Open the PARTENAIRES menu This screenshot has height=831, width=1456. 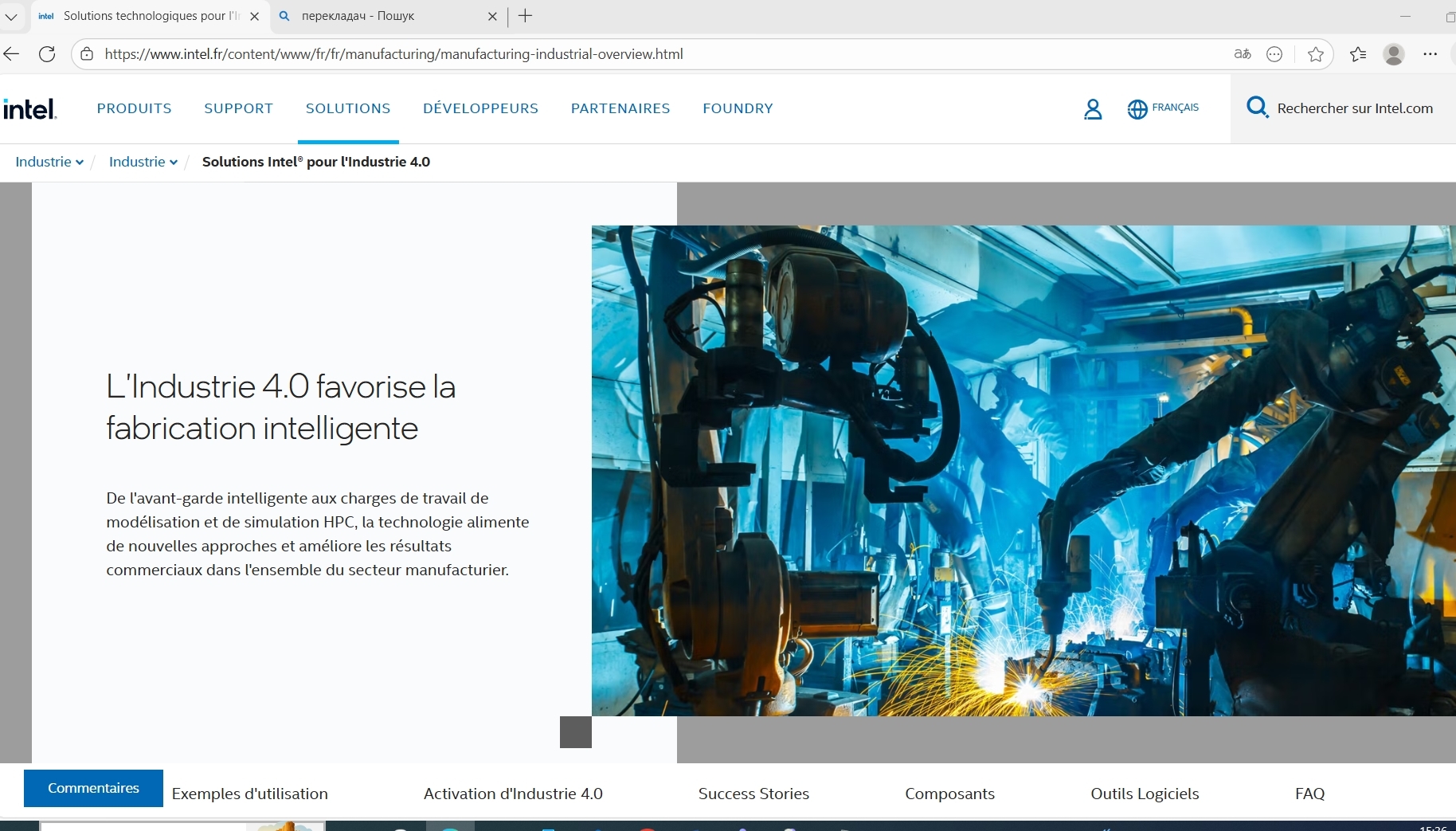tap(620, 108)
